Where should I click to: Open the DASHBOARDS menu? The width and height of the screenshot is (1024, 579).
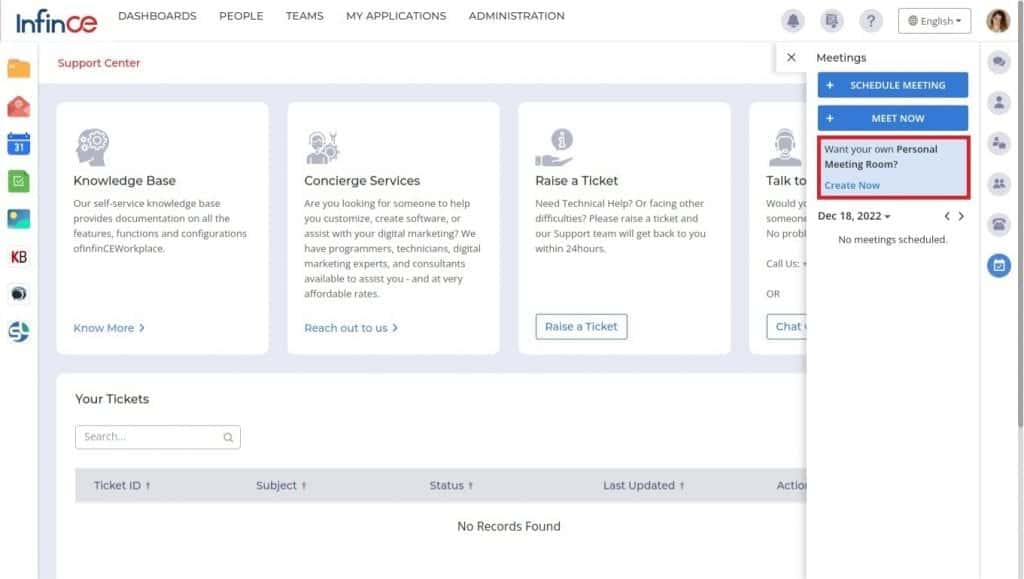(157, 16)
